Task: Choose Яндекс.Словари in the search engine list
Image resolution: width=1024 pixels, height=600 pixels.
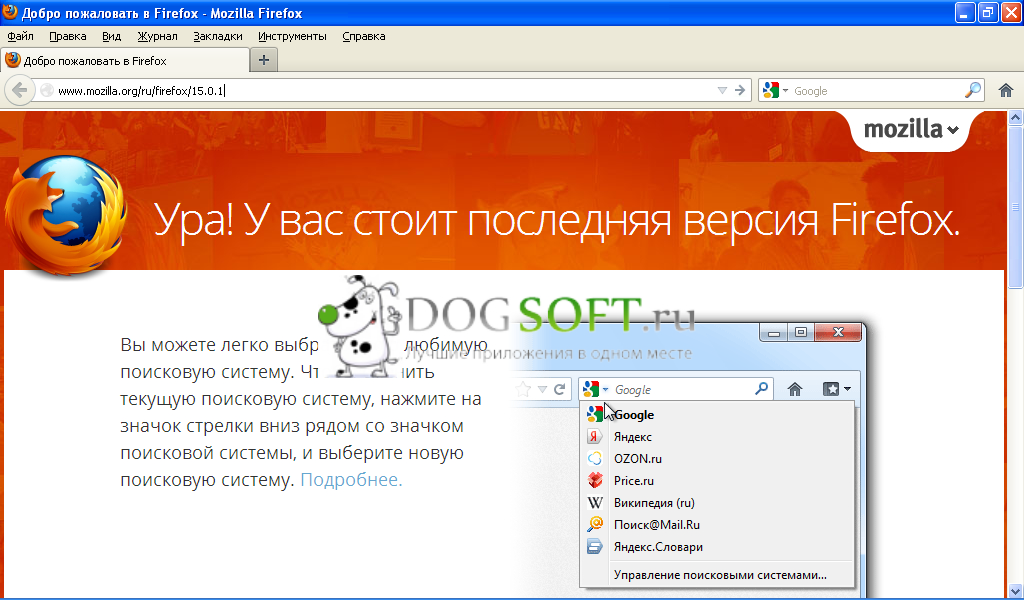Action: [717, 547]
